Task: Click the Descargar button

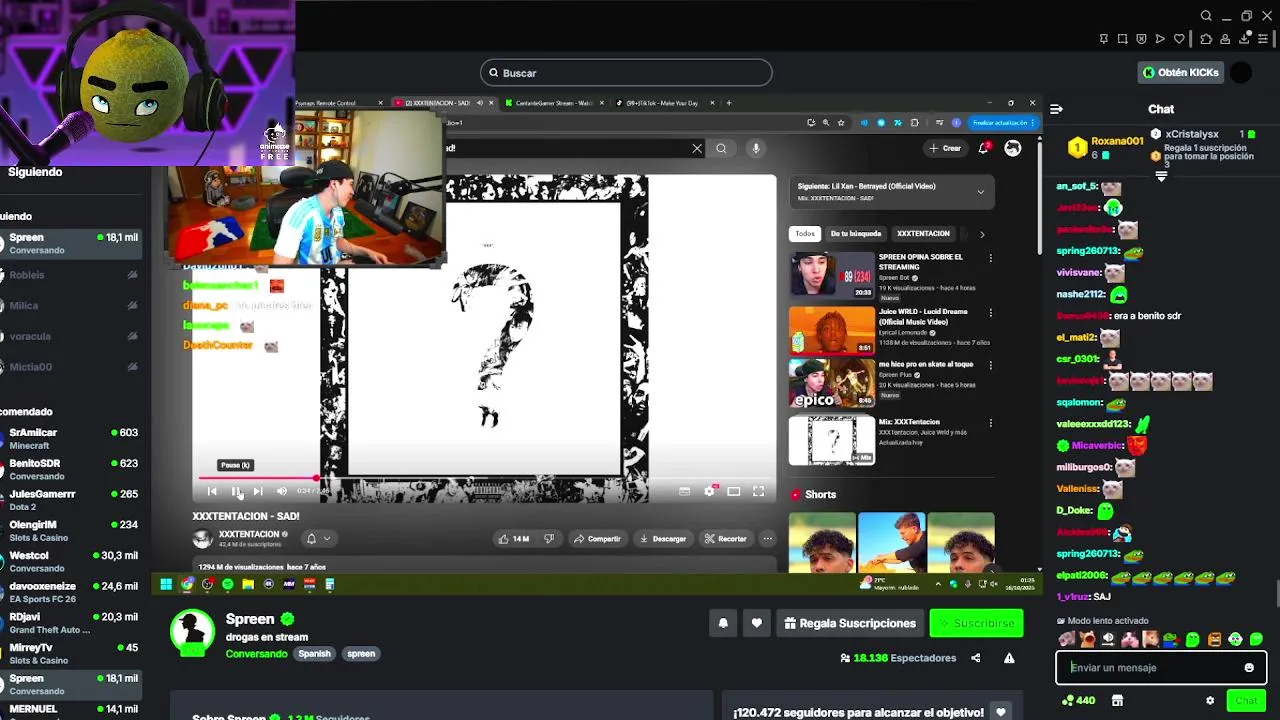Action: pyautogui.click(x=663, y=538)
